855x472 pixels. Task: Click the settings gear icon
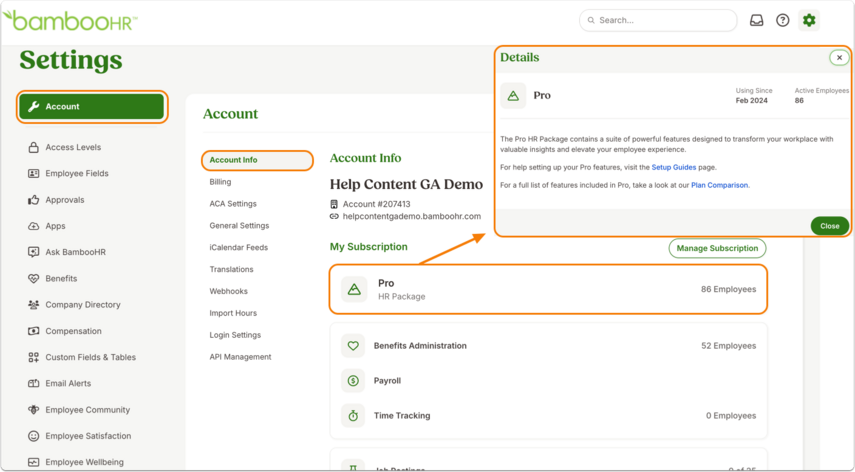809,21
